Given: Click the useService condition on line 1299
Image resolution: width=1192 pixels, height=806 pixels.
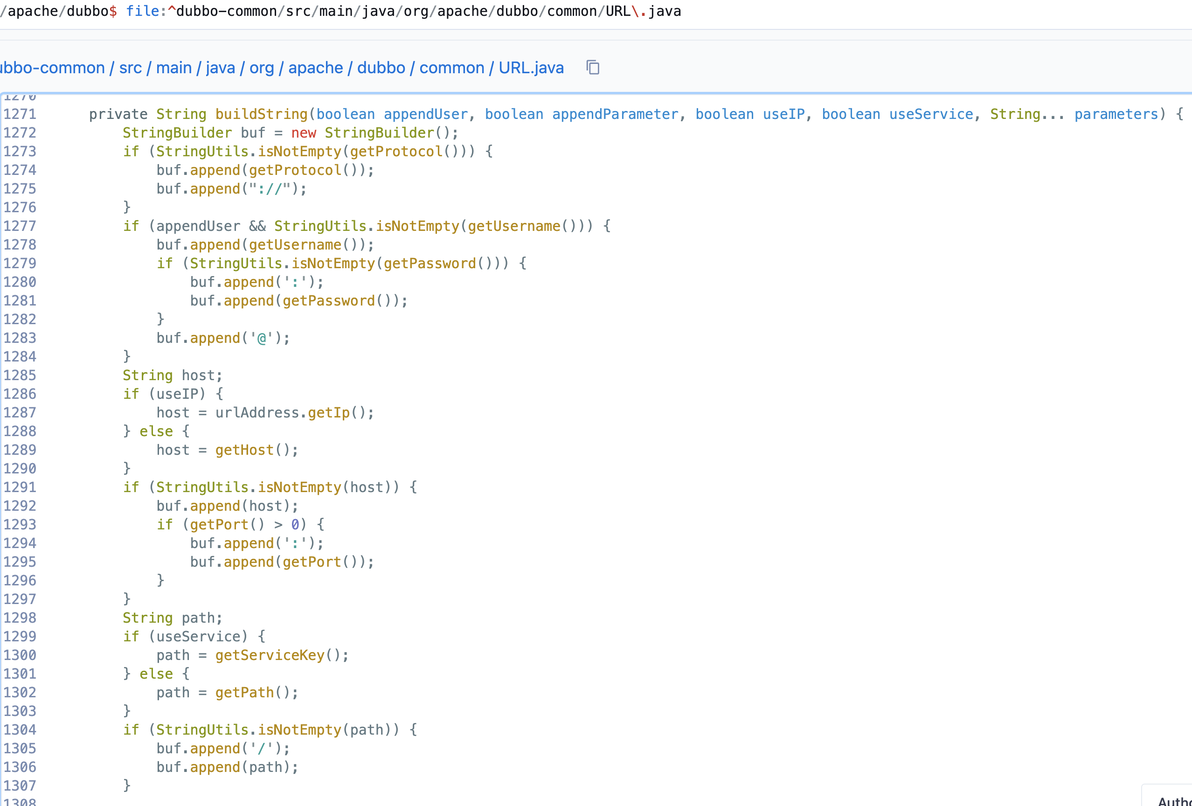Looking at the screenshot, I should 198,636.
